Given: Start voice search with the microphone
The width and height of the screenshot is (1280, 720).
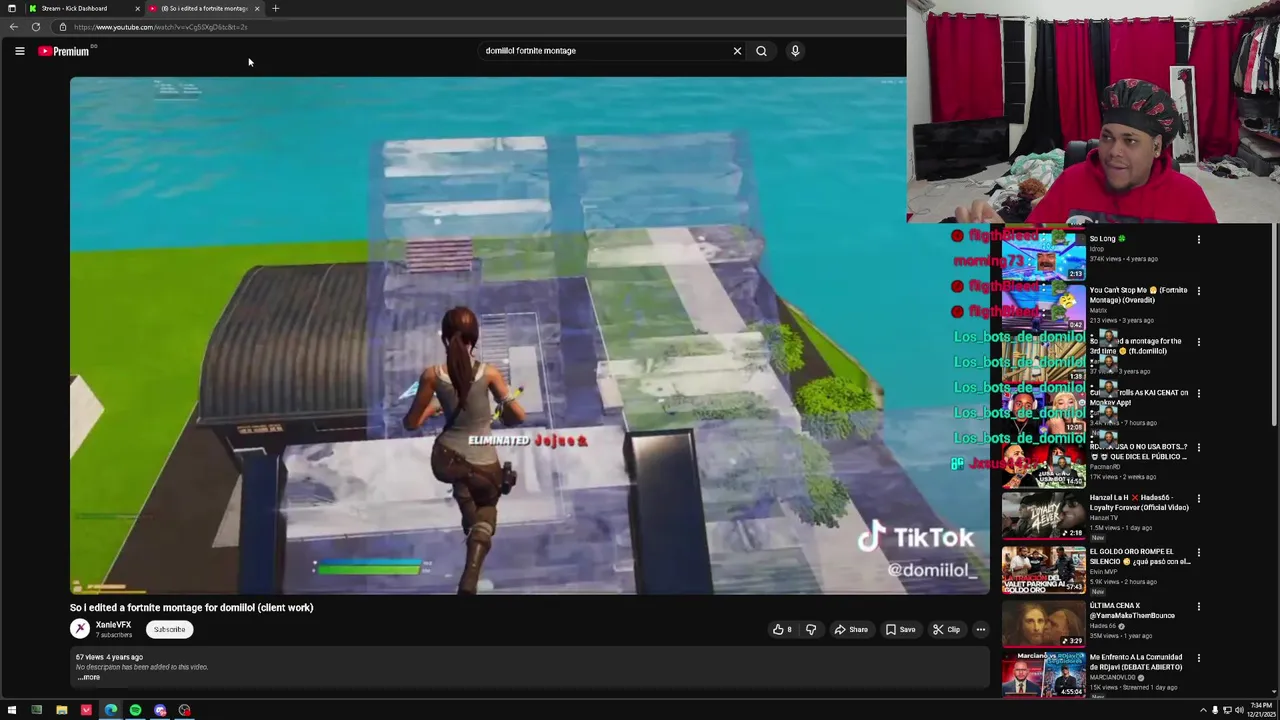Looking at the screenshot, I should pos(795,51).
